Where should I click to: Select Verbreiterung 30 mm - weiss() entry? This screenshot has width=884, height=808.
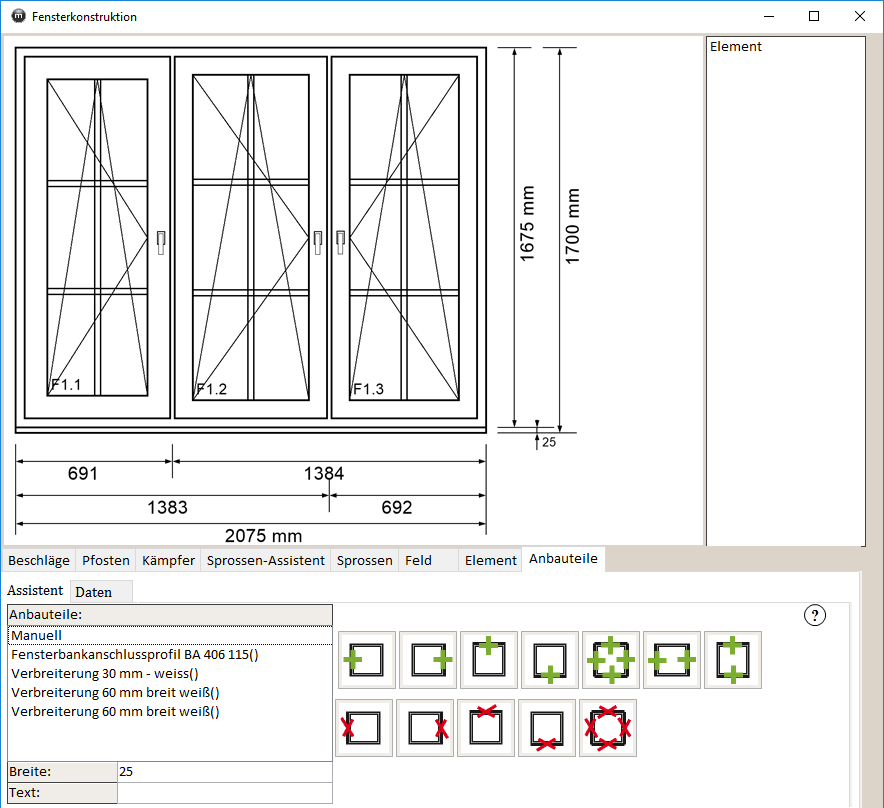tap(170, 674)
